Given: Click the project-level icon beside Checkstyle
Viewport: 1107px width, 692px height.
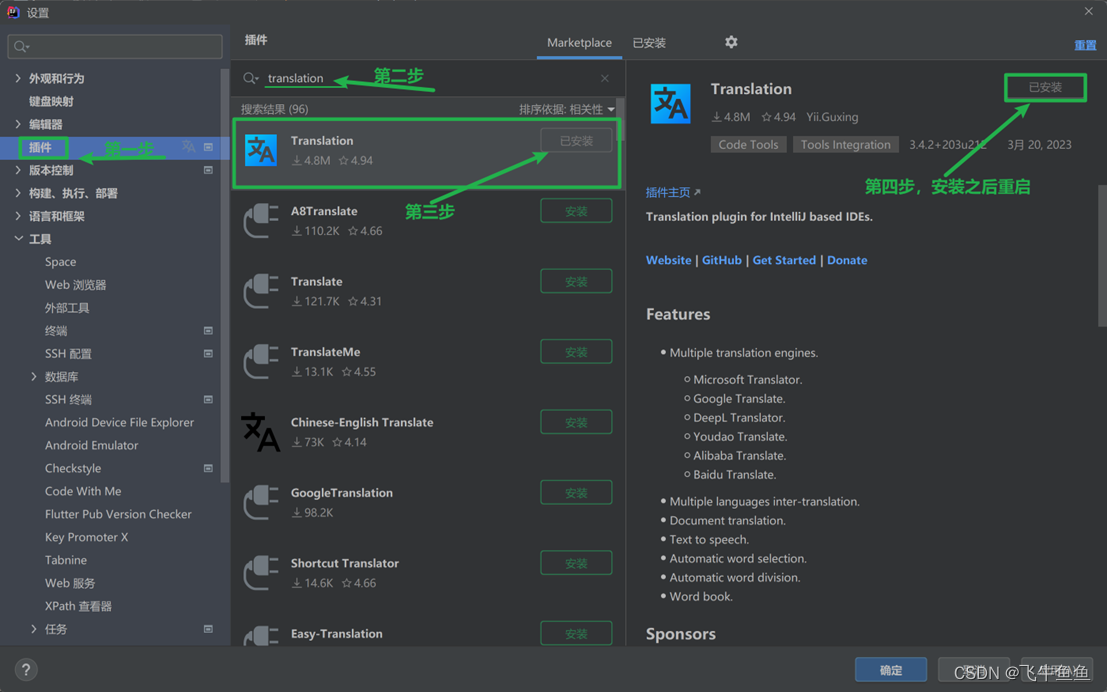Looking at the screenshot, I should pyautogui.click(x=208, y=468).
